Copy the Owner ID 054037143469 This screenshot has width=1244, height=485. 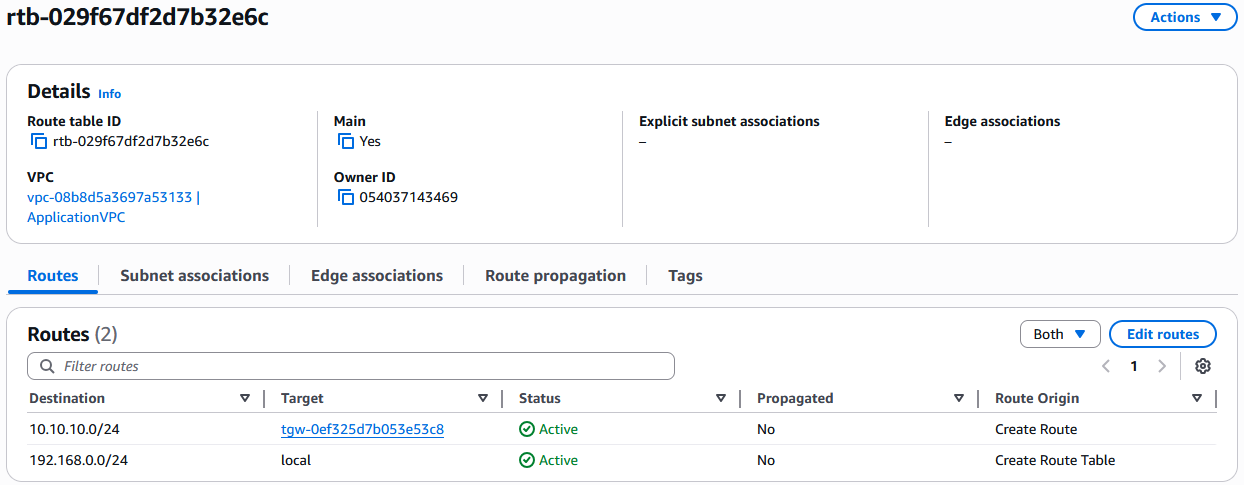pyautogui.click(x=346, y=198)
